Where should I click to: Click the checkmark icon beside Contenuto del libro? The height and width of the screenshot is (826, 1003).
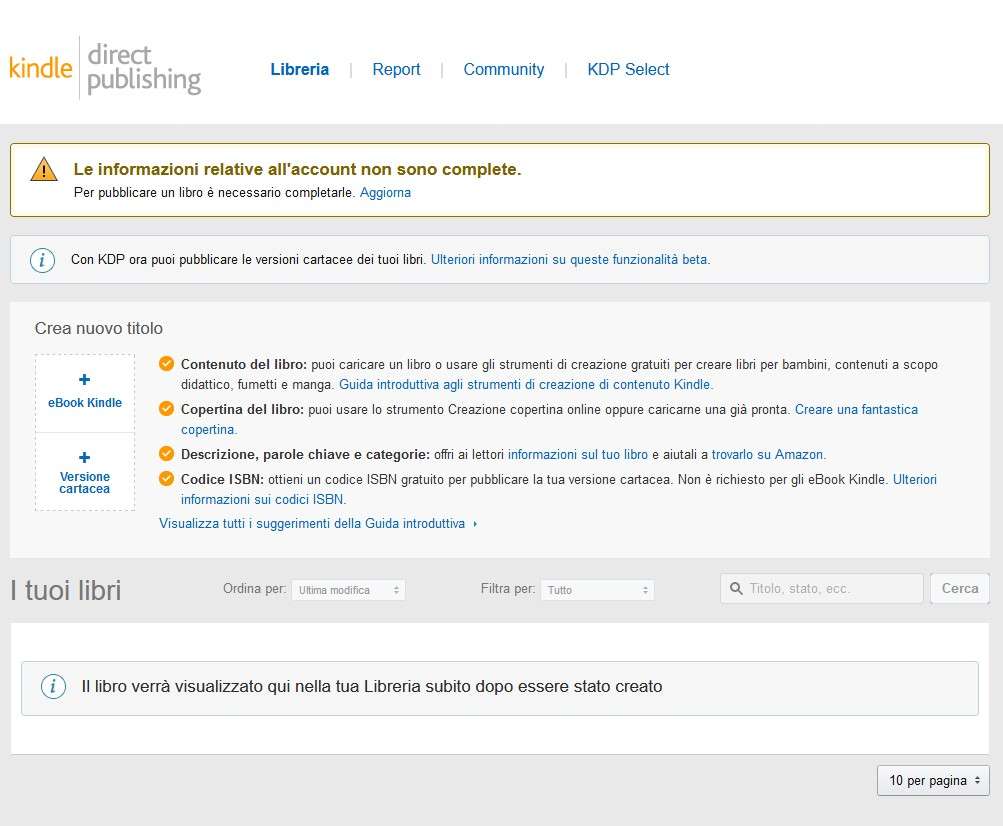166,364
